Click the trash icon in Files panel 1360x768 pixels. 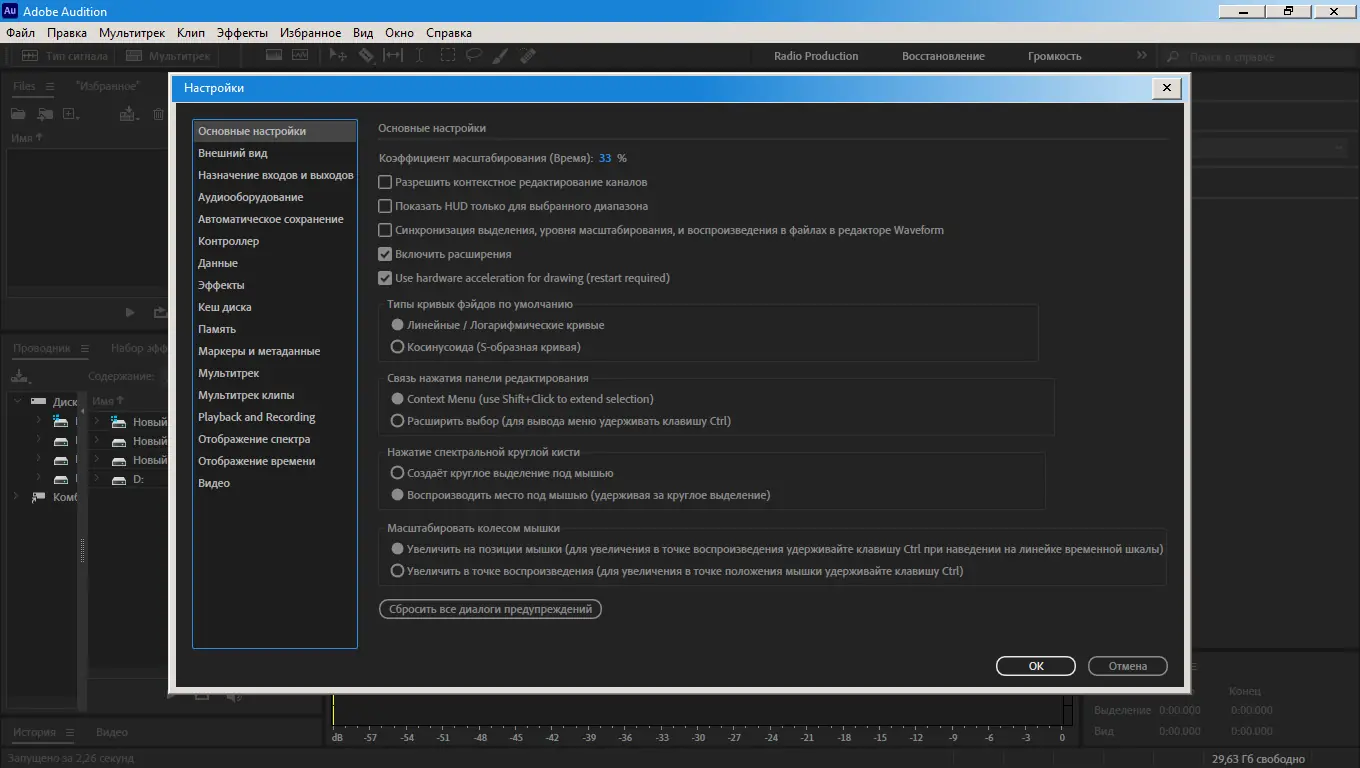click(x=158, y=114)
